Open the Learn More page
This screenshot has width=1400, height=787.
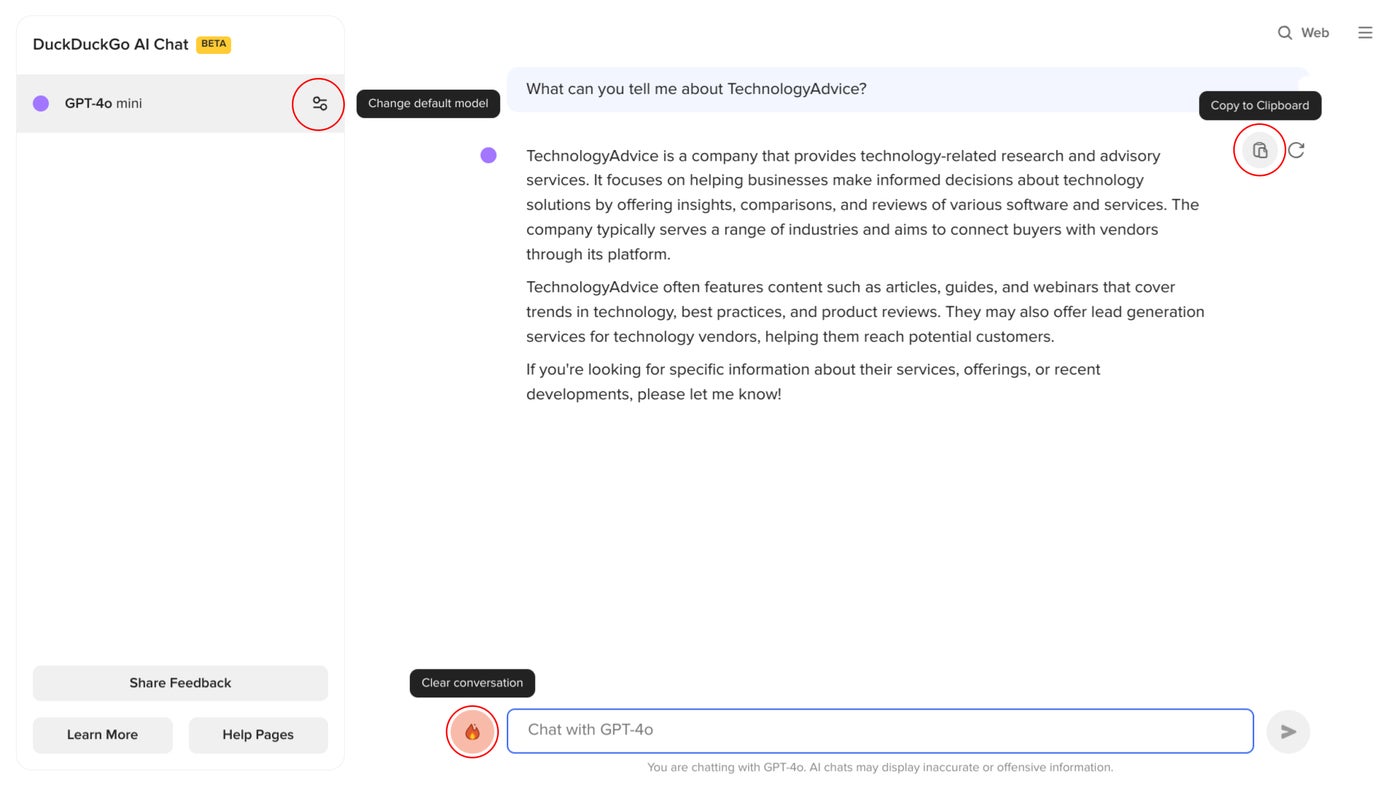[102, 735]
